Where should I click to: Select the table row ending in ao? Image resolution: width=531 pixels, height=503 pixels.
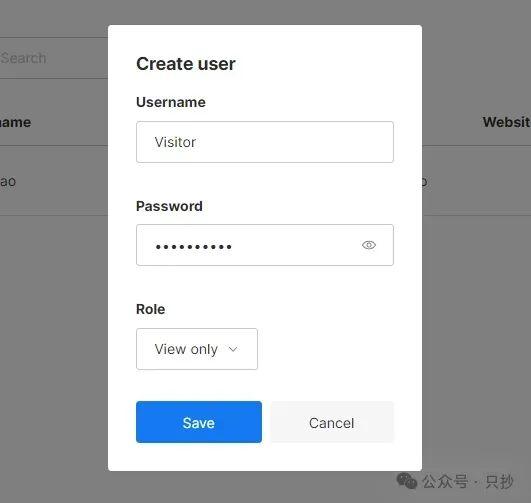tap(54, 181)
